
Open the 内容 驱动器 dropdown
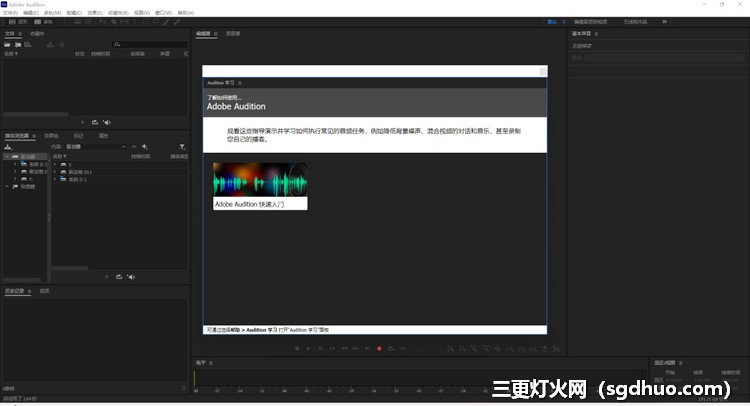pos(96,147)
